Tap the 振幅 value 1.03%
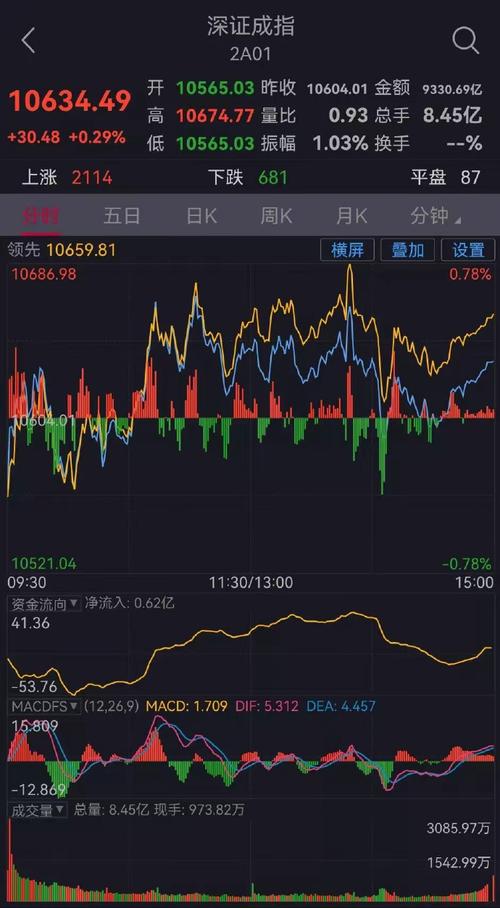Screen dimensions: 500x908 click(x=341, y=143)
